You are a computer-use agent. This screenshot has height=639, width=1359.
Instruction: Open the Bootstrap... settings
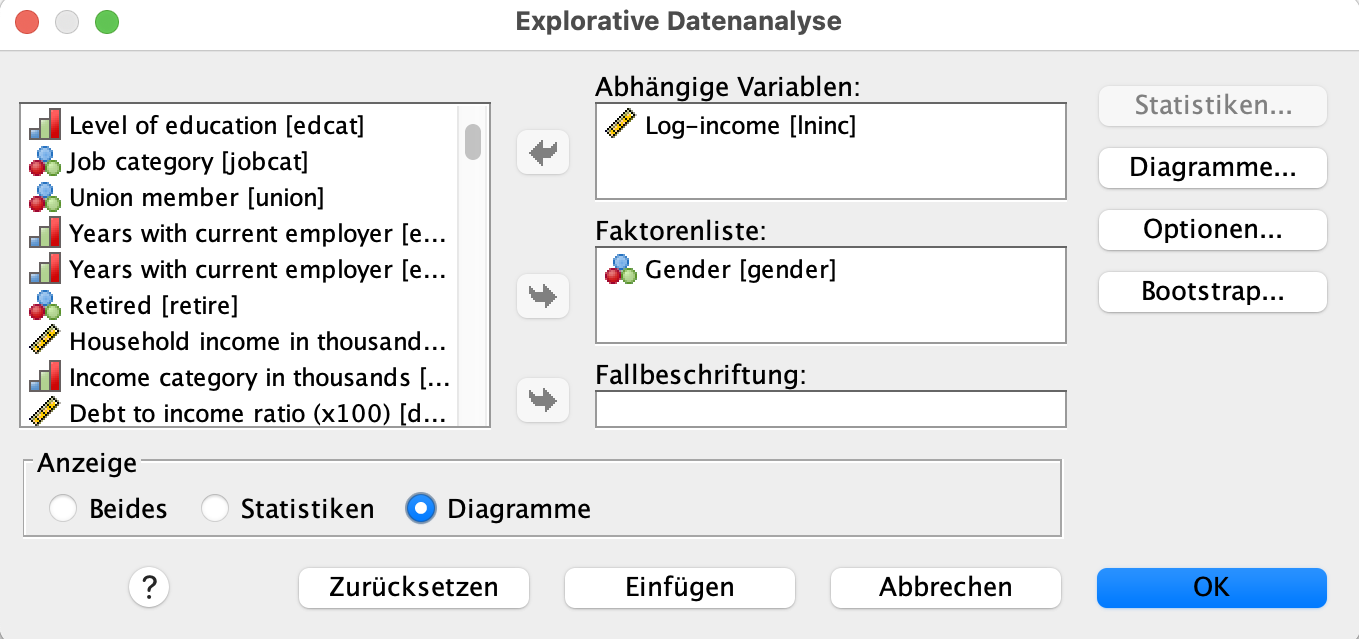pyautogui.click(x=1212, y=292)
